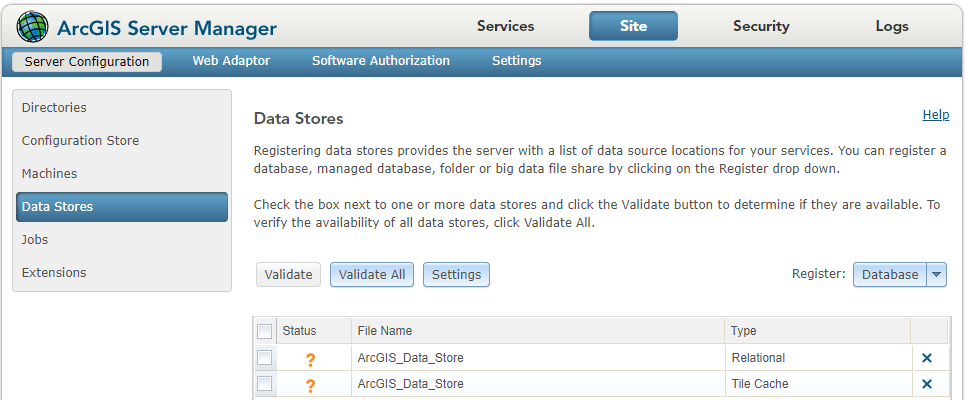Image resolution: width=966 pixels, height=400 pixels.
Task: Select the Software Authorization subtab
Action: pos(381,61)
